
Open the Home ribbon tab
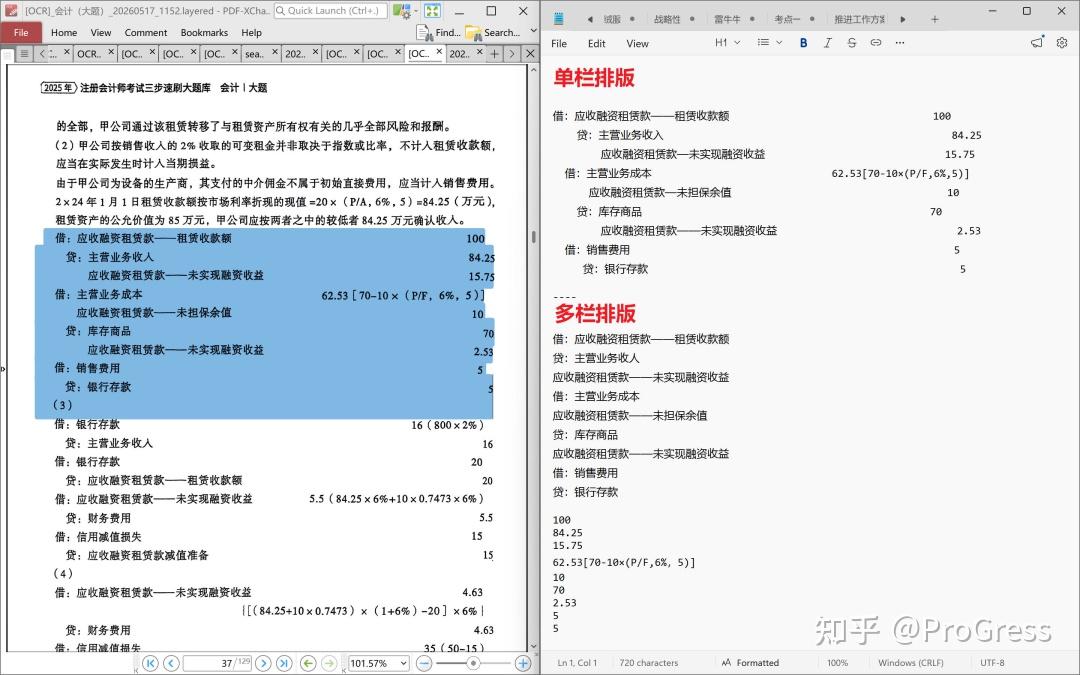64,32
